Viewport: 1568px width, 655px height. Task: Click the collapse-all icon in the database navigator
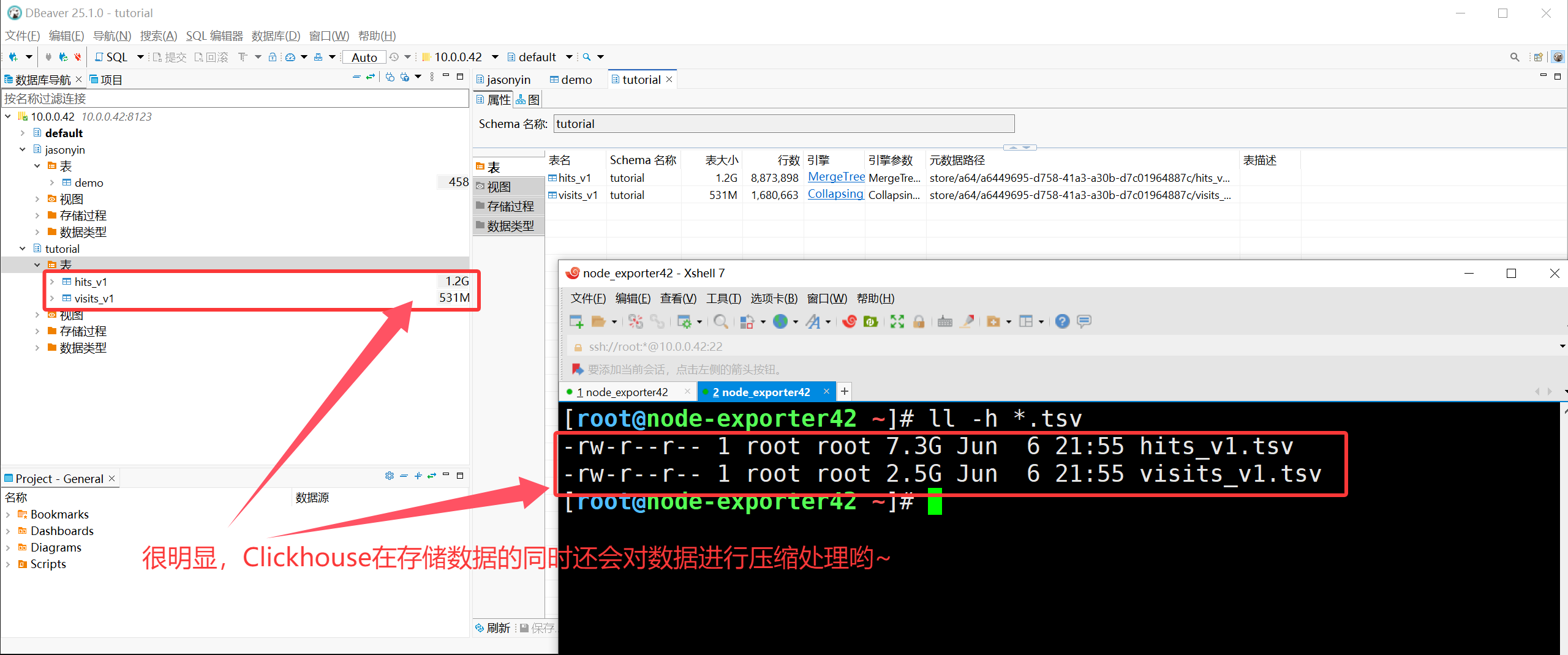[x=356, y=77]
